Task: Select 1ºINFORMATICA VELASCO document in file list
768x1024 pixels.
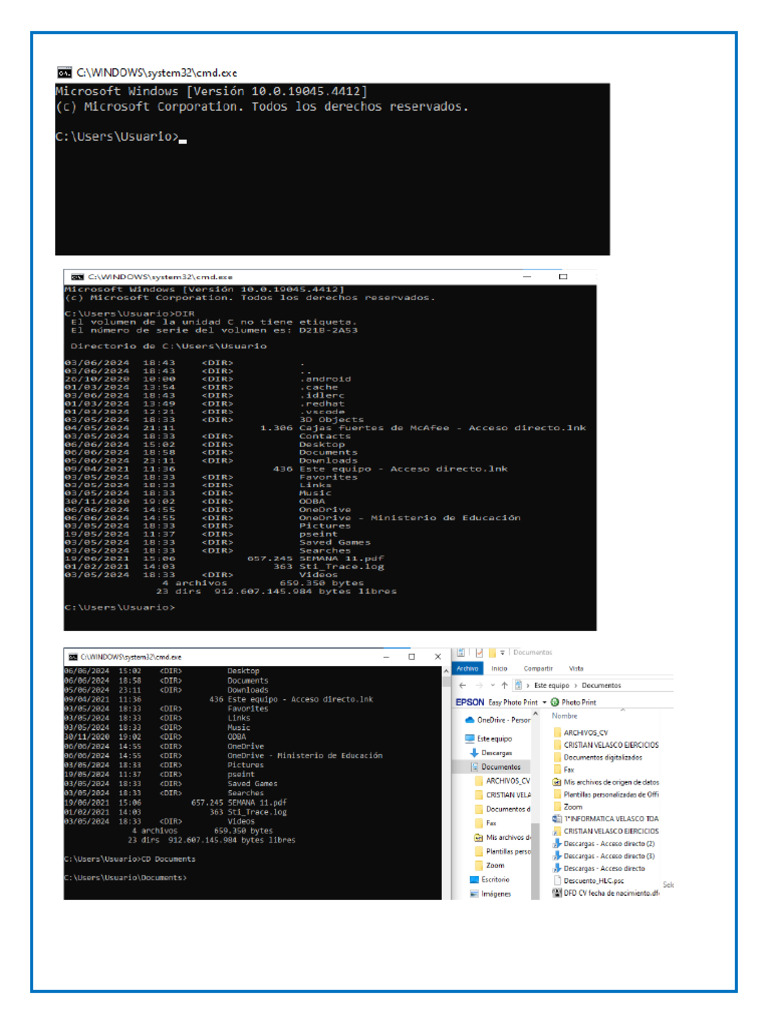Action: tap(605, 818)
